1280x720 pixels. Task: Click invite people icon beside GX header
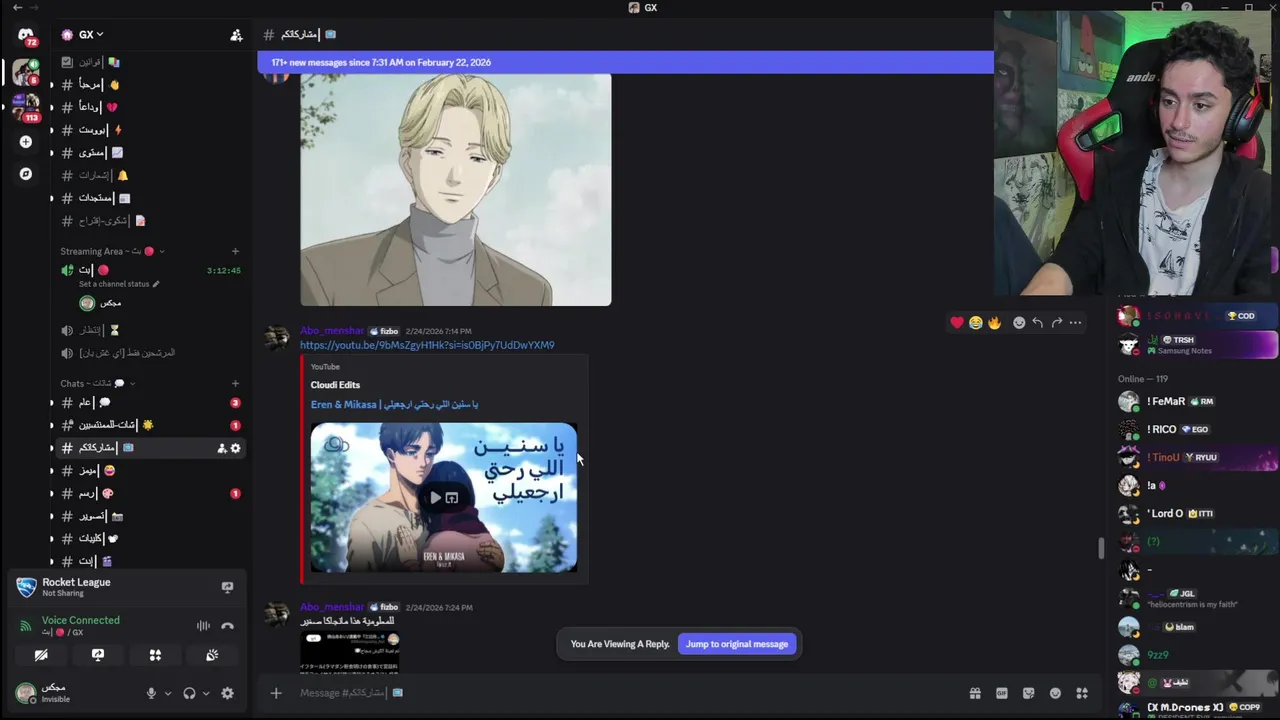click(x=236, y=35)
